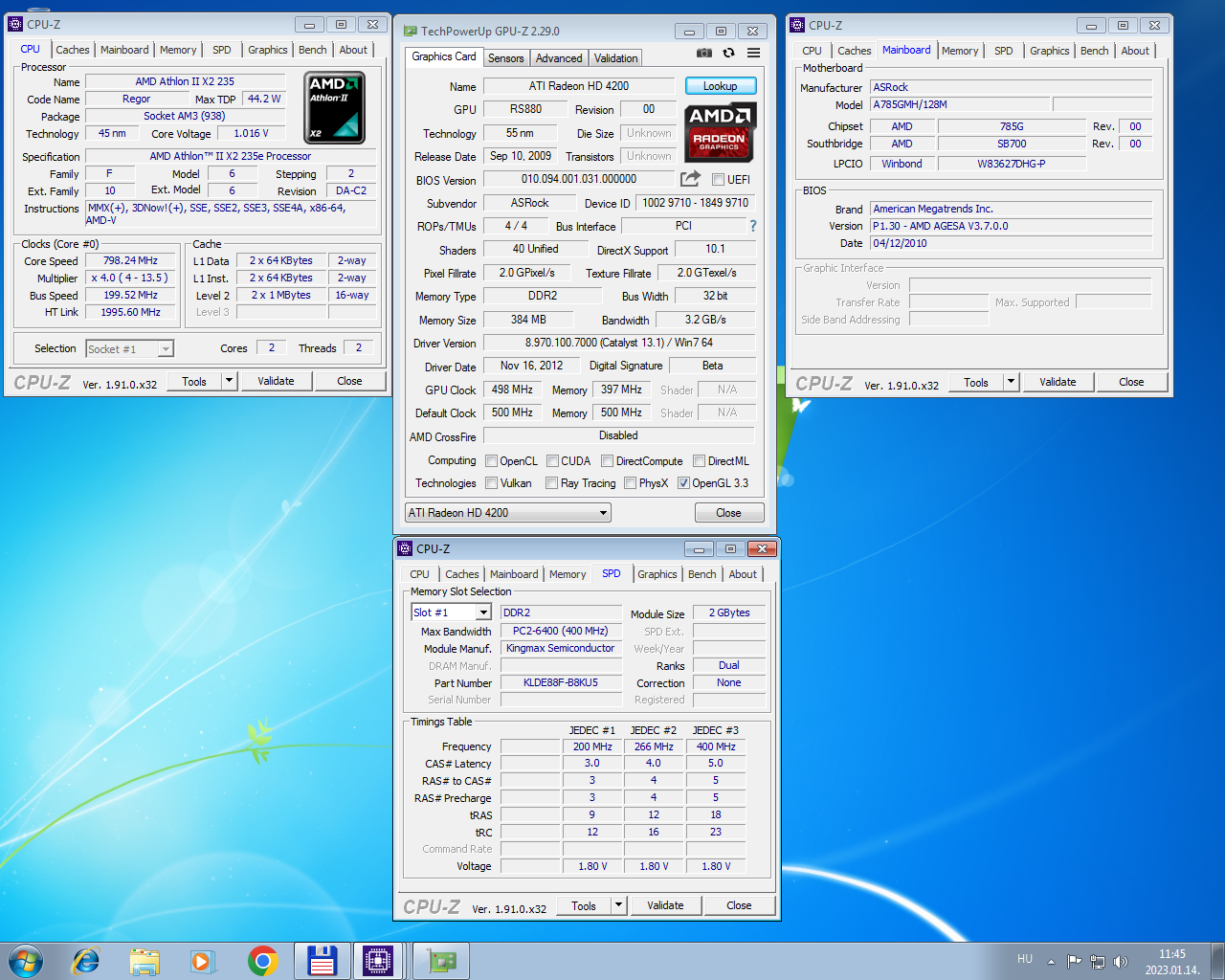Screen dimensions: 1225x980
Task: Click the A785GMH/128M model value
Action: click(960, 104)
